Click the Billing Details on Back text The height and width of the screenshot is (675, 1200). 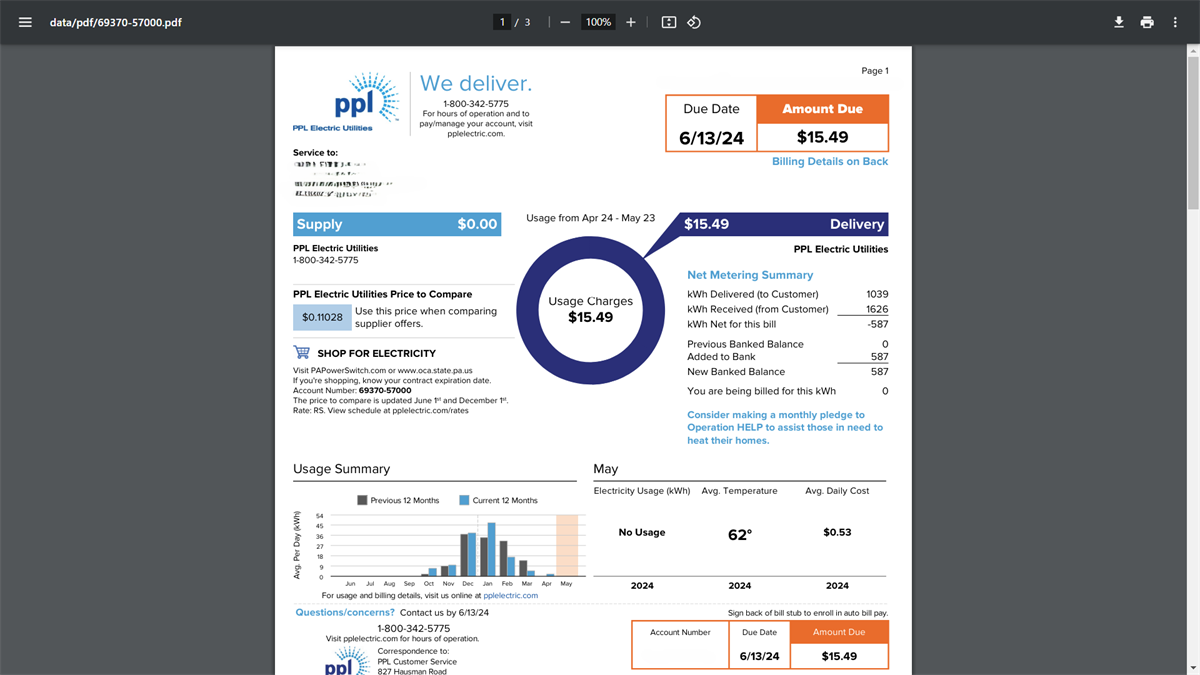[x=830, y=161]
